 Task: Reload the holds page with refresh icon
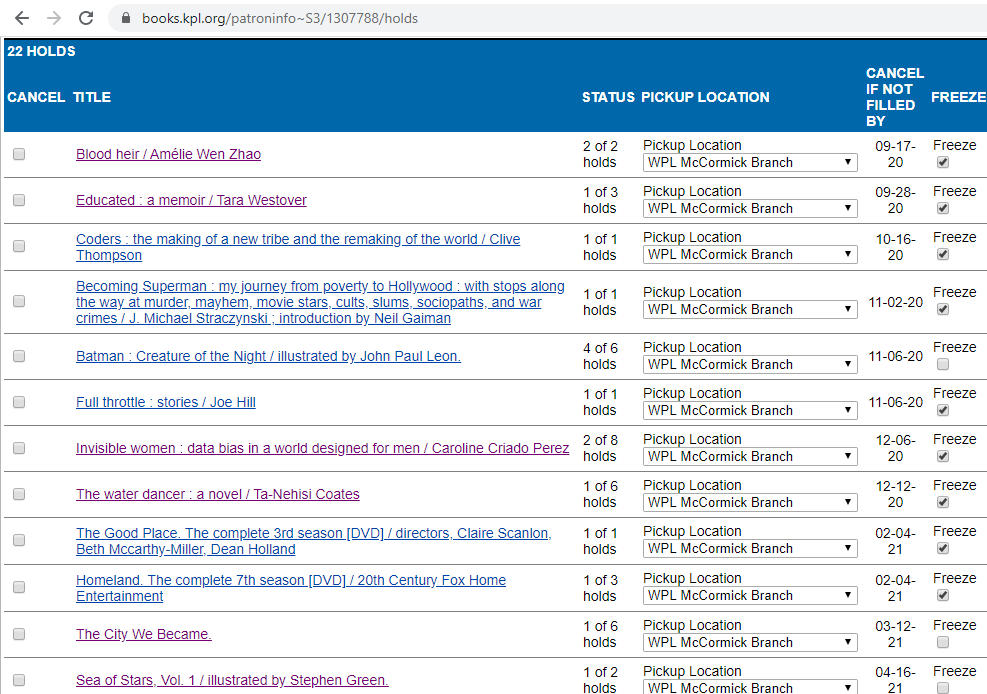click(88, 17)
